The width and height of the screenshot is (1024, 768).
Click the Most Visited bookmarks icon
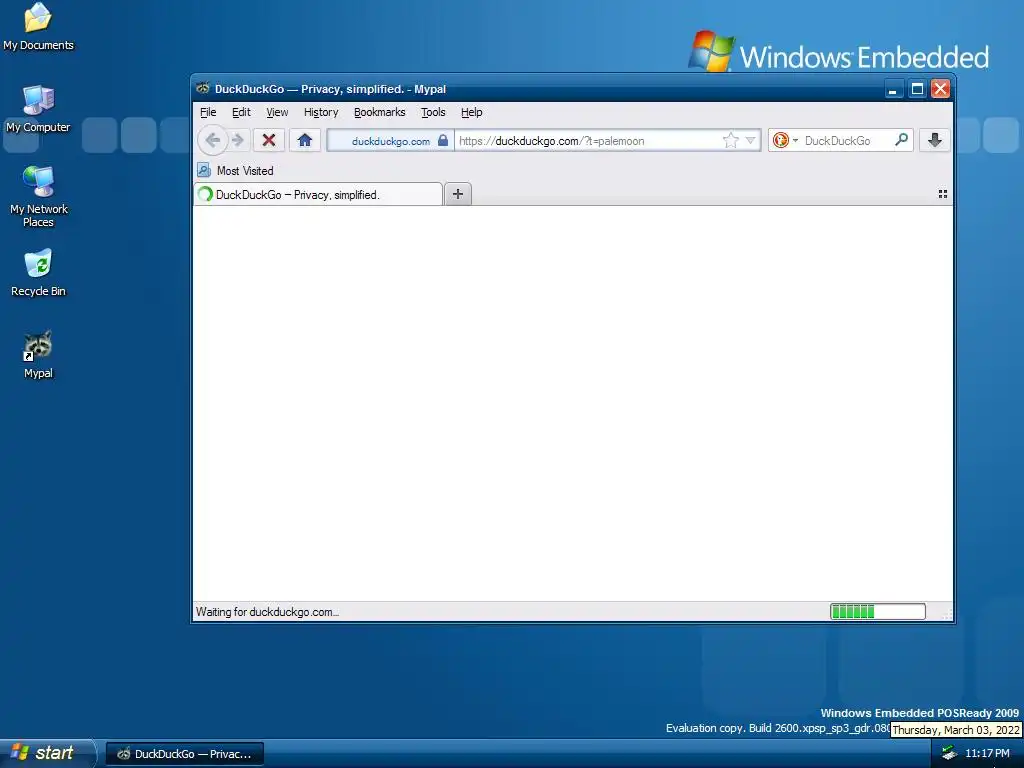click(204, 170)
